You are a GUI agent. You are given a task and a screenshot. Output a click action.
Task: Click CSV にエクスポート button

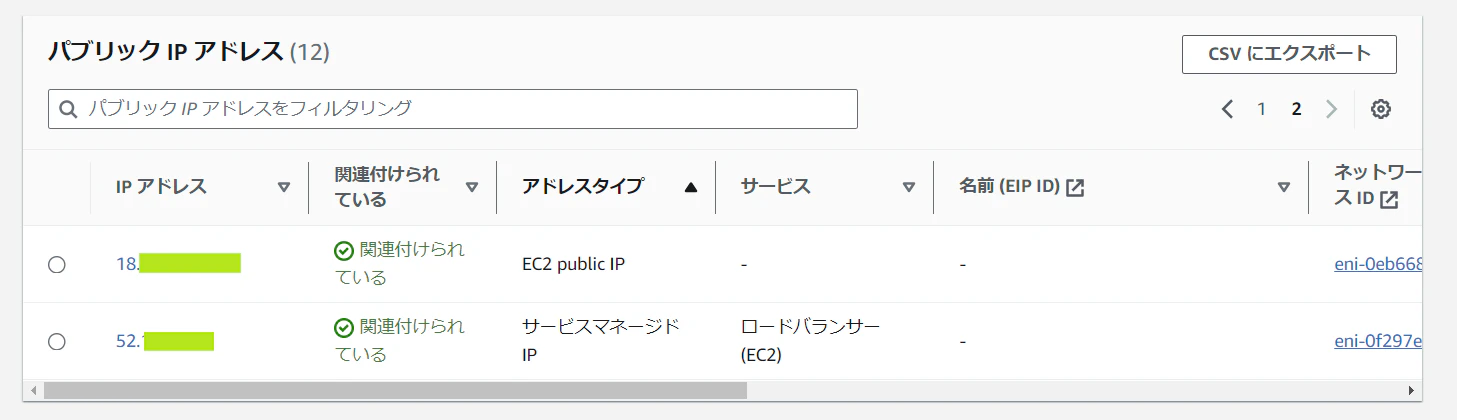click(x=1289, y=54)
